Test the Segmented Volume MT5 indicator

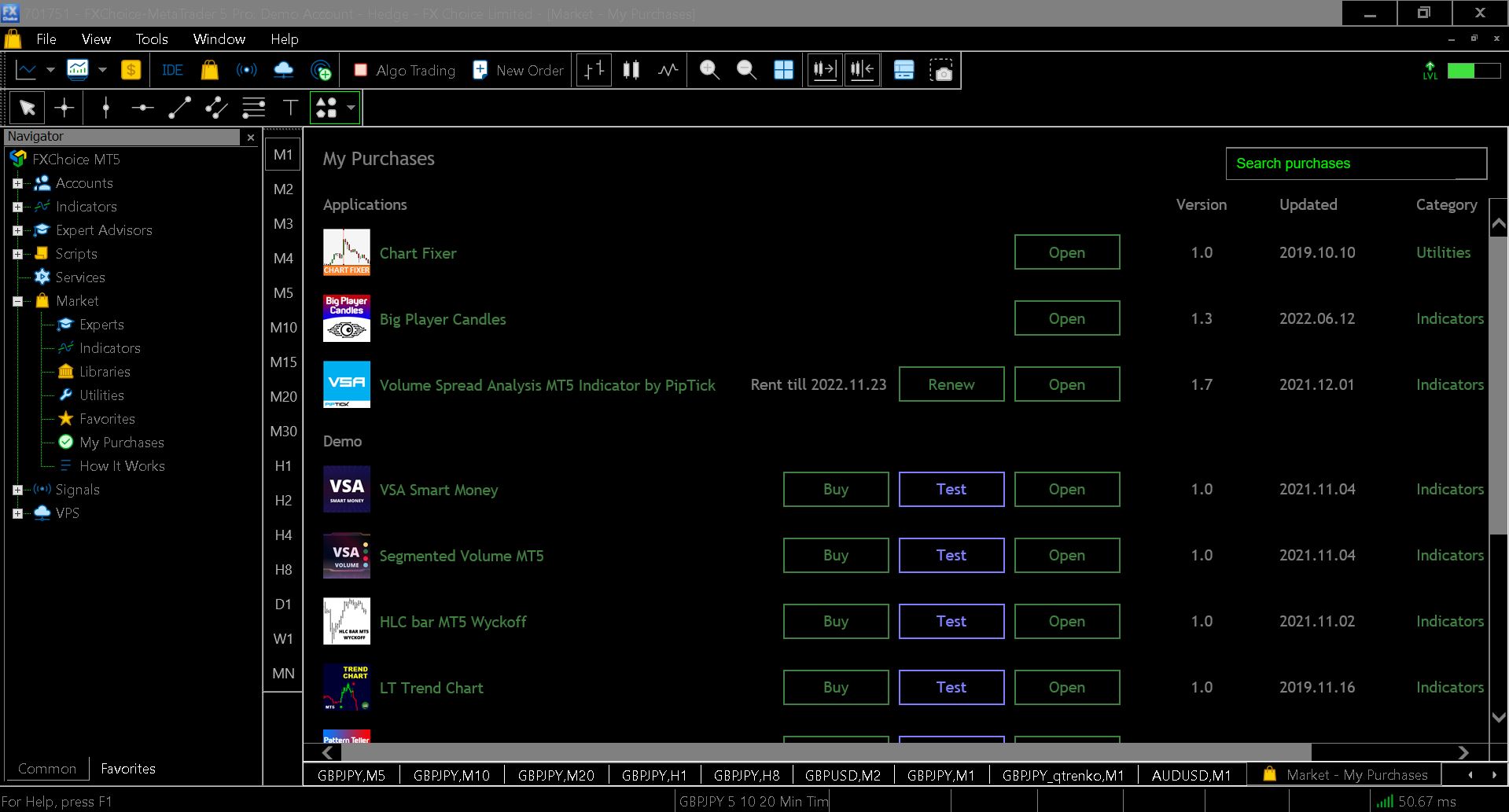951,555
